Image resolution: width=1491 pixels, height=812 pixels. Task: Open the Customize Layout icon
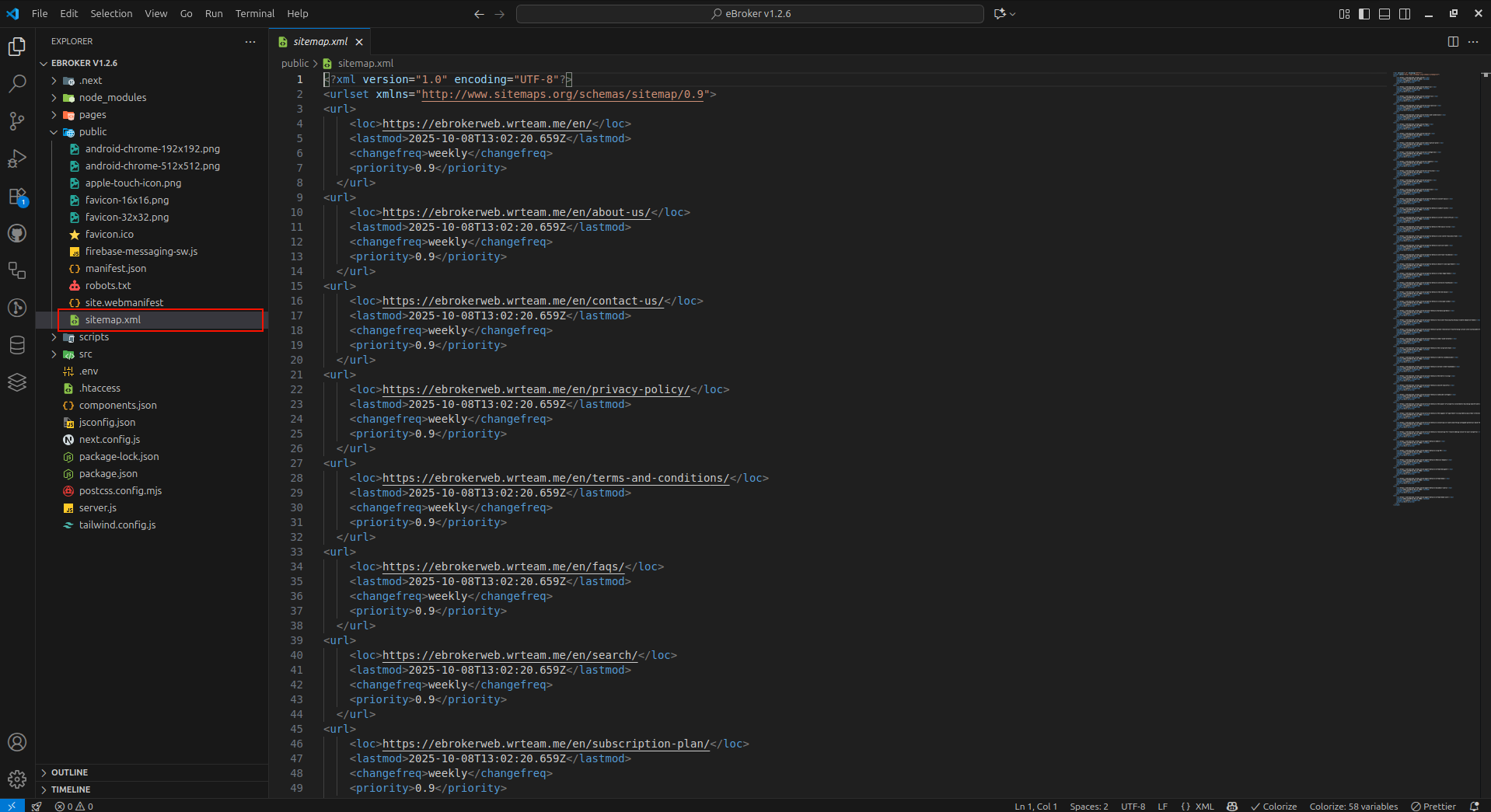click(1344, 14)
